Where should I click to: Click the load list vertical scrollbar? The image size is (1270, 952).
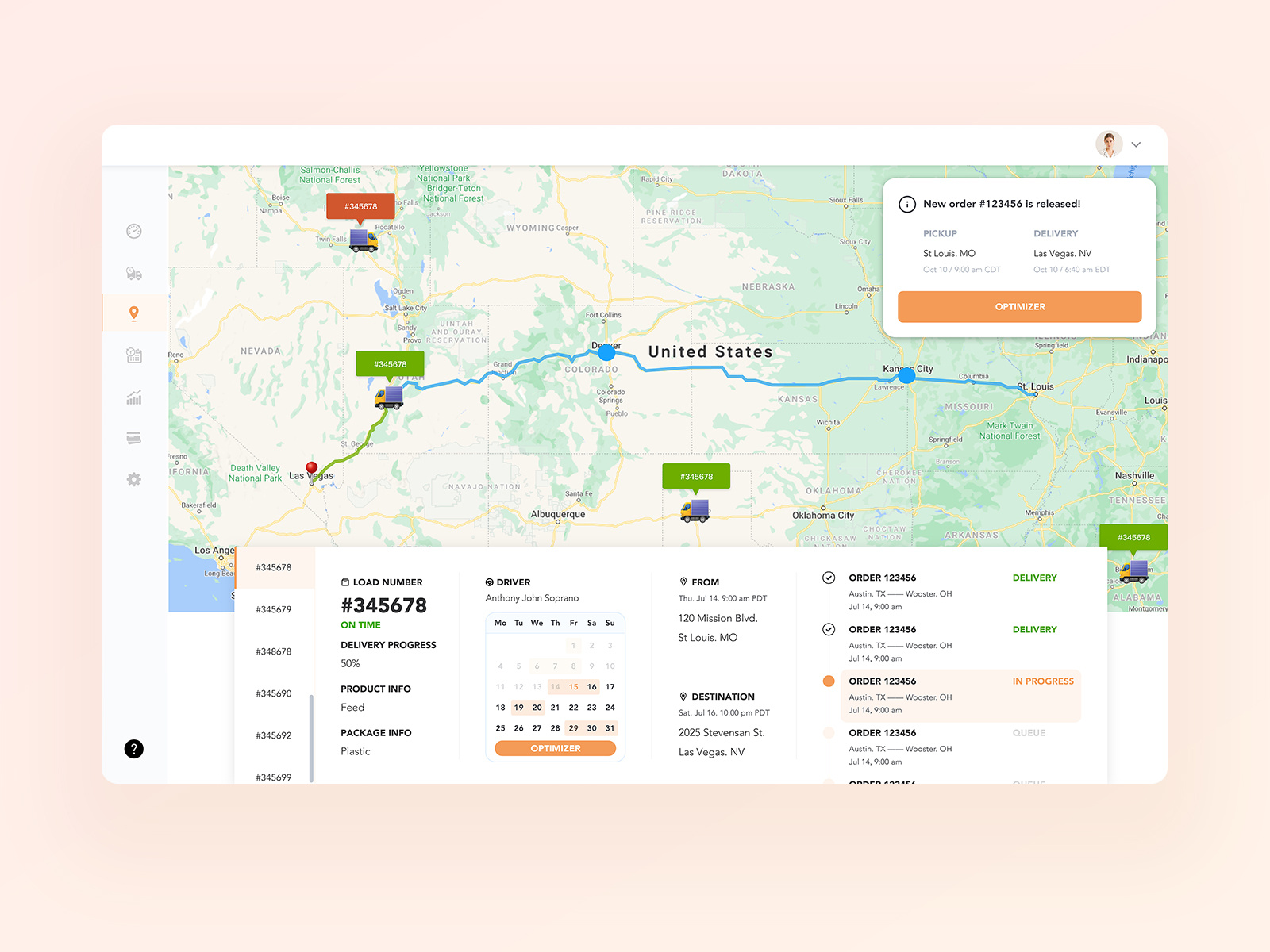click(x=311, y=739)
